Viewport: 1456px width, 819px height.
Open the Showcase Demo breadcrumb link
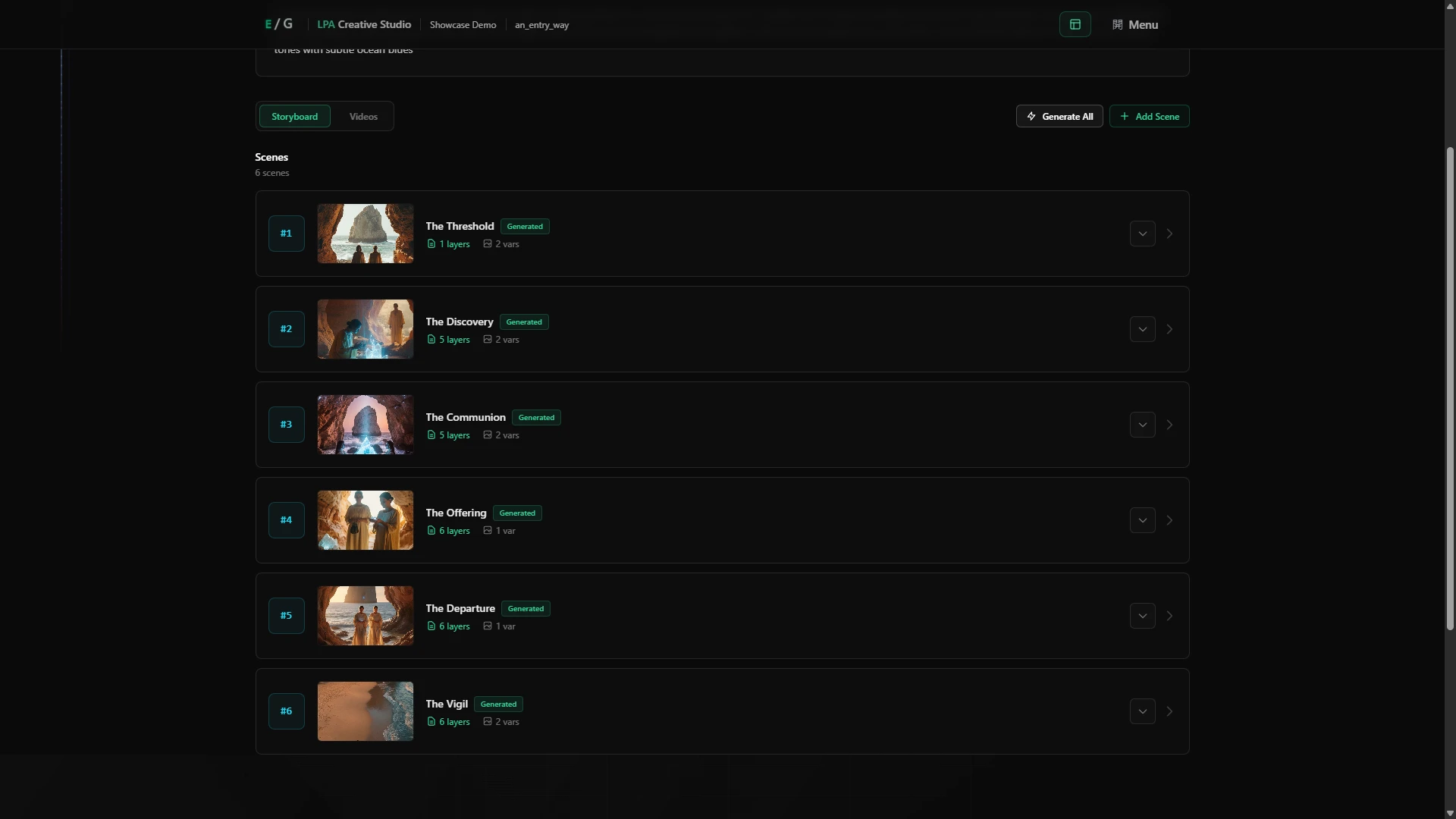463,25
